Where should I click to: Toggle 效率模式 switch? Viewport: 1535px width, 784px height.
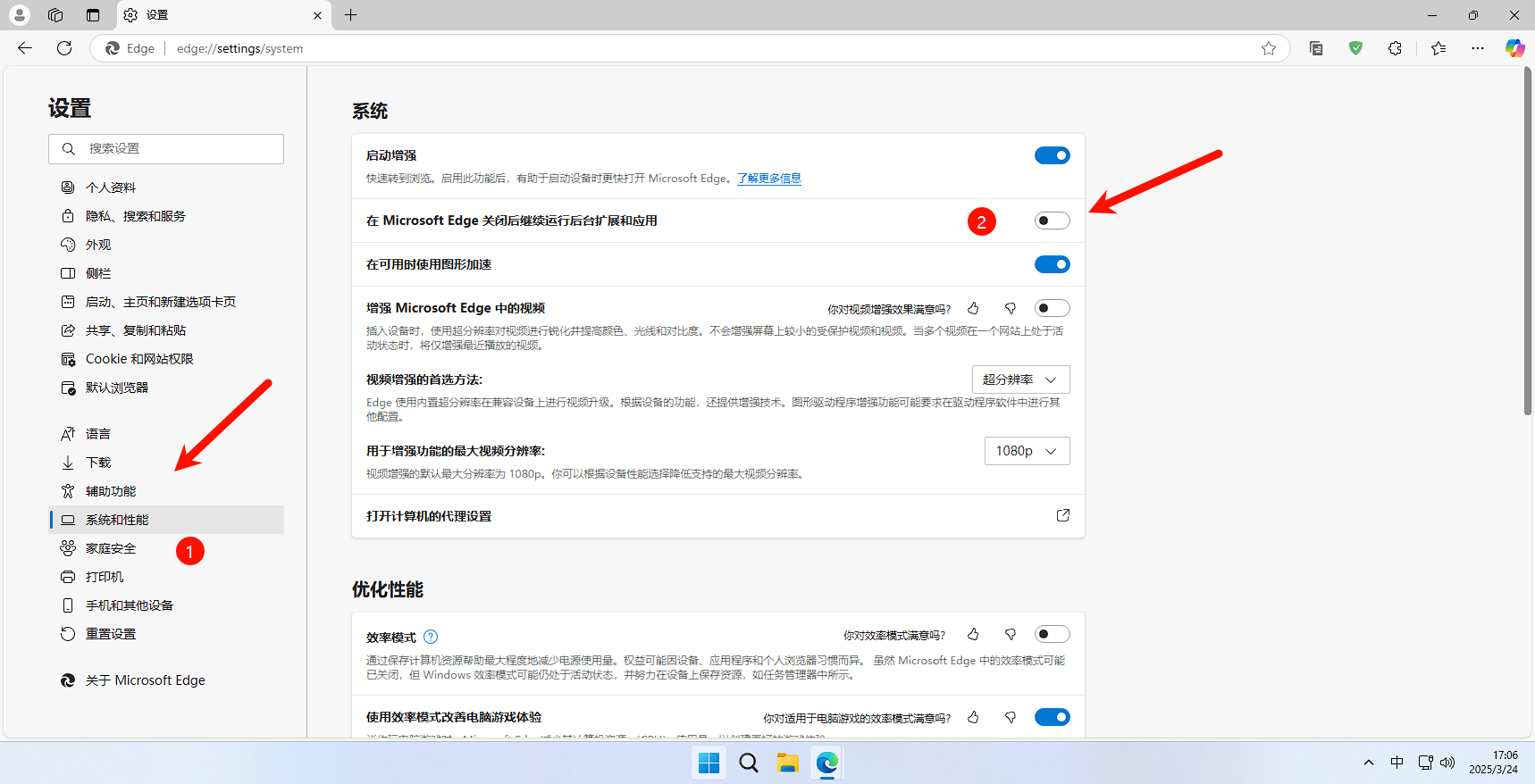pos(1053,634)
